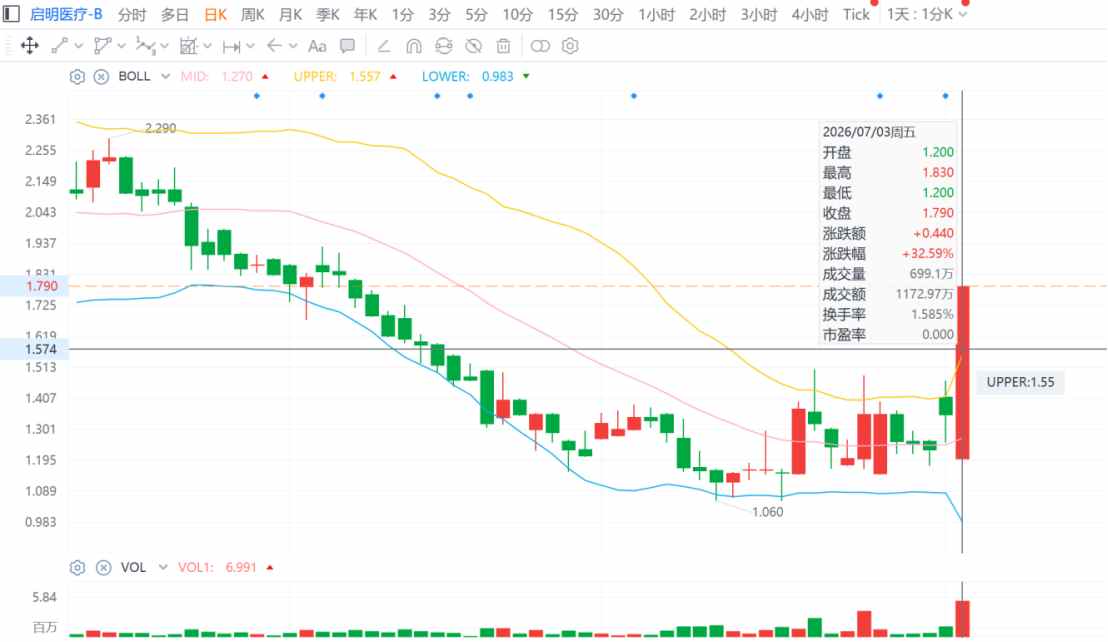Image resolution: width=1108 pixels, height=642 pixels.
Task: Delete drawings with the trash icon
Action: 503,46
